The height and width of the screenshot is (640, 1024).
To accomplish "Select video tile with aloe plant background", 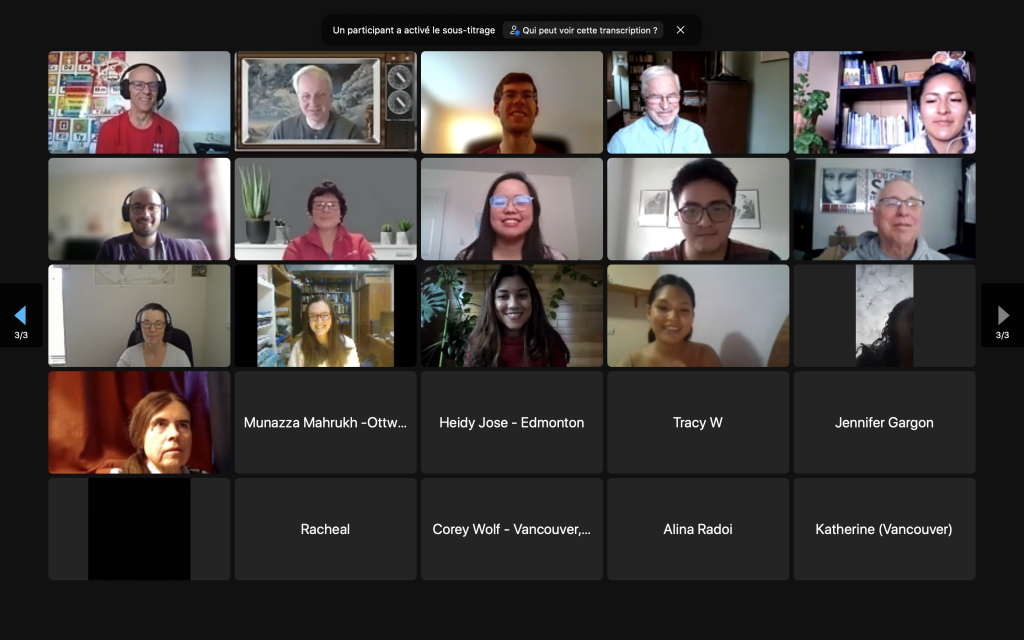I will point(325,209).
